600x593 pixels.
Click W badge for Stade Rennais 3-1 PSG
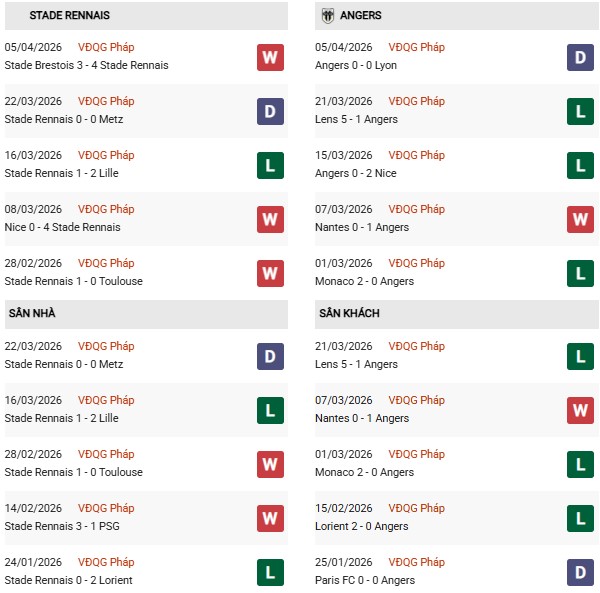coord(270,518)
